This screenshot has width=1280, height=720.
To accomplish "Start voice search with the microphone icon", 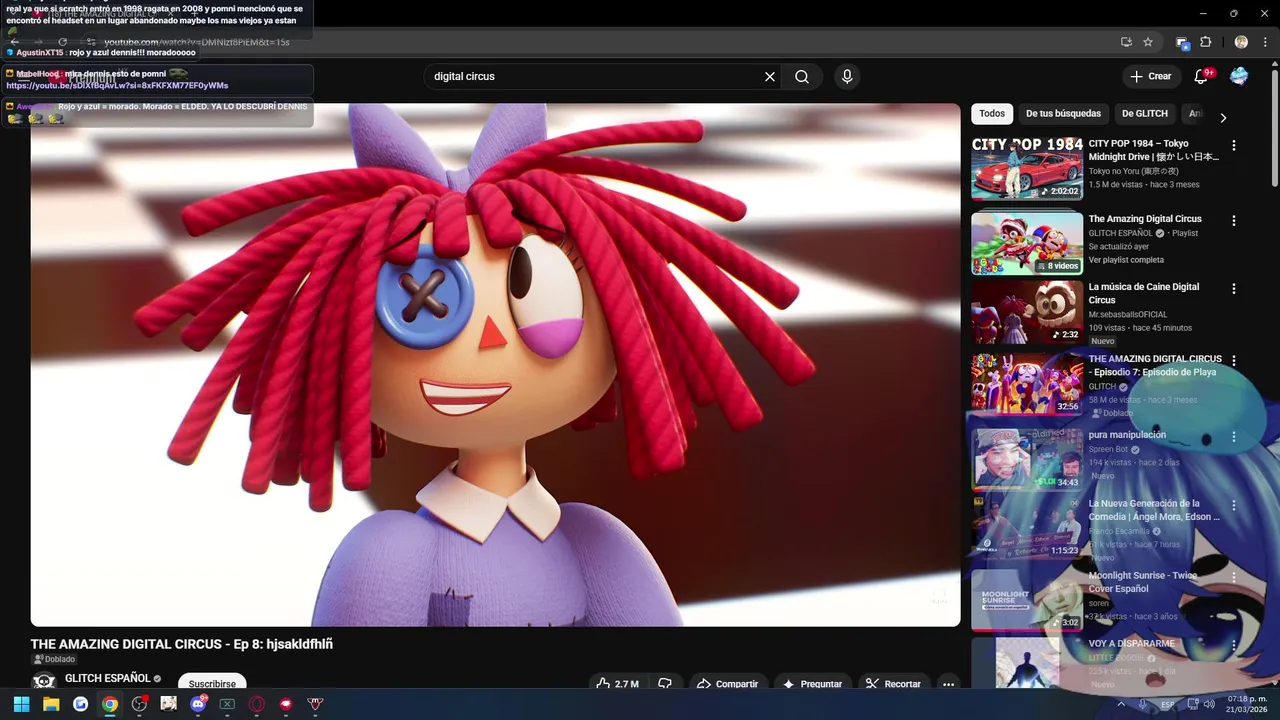I will [847, 77].
